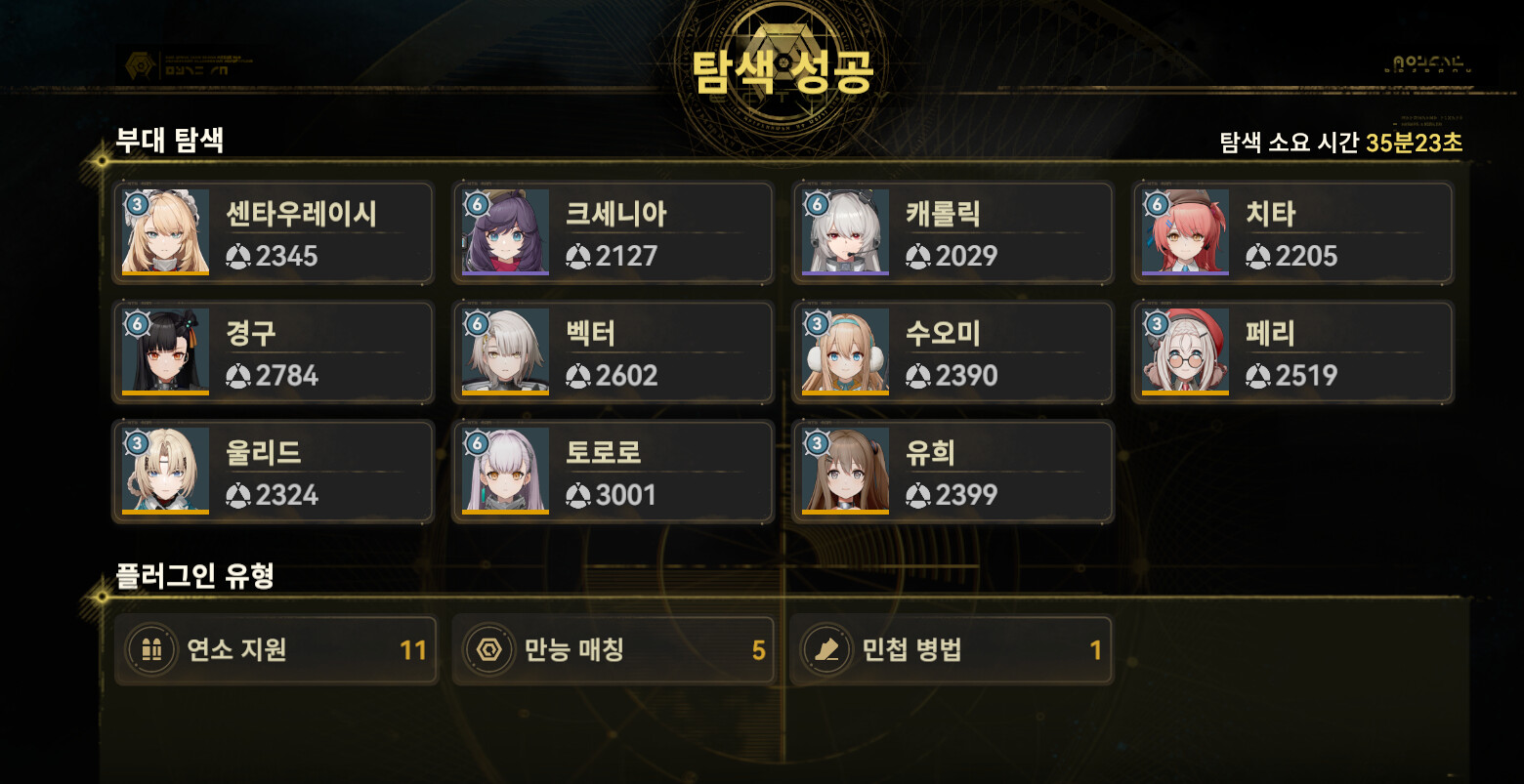Image resolution: width=1524 pixels, height=784 pixels.
Task: Click the level 3 badge on 센타우레이시
Action: 138,204
